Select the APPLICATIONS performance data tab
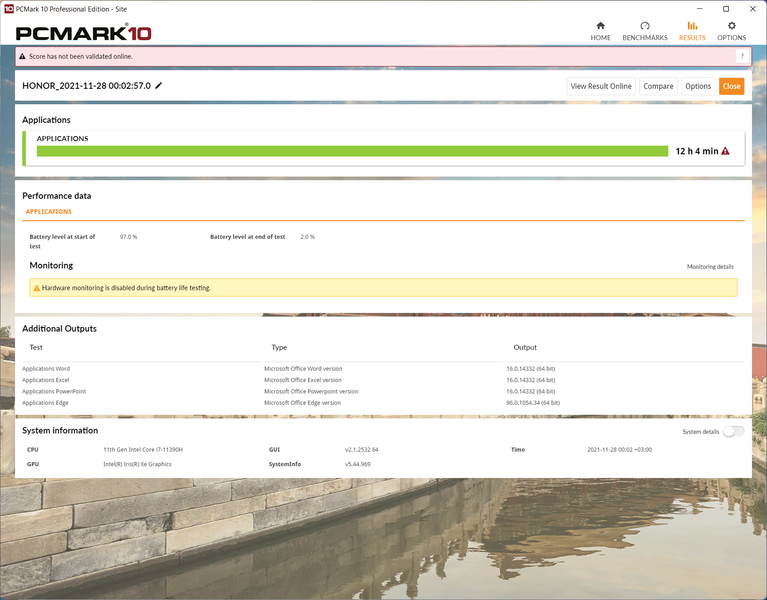The height and width of the screenshot is (600, 767). coord(48,211)
